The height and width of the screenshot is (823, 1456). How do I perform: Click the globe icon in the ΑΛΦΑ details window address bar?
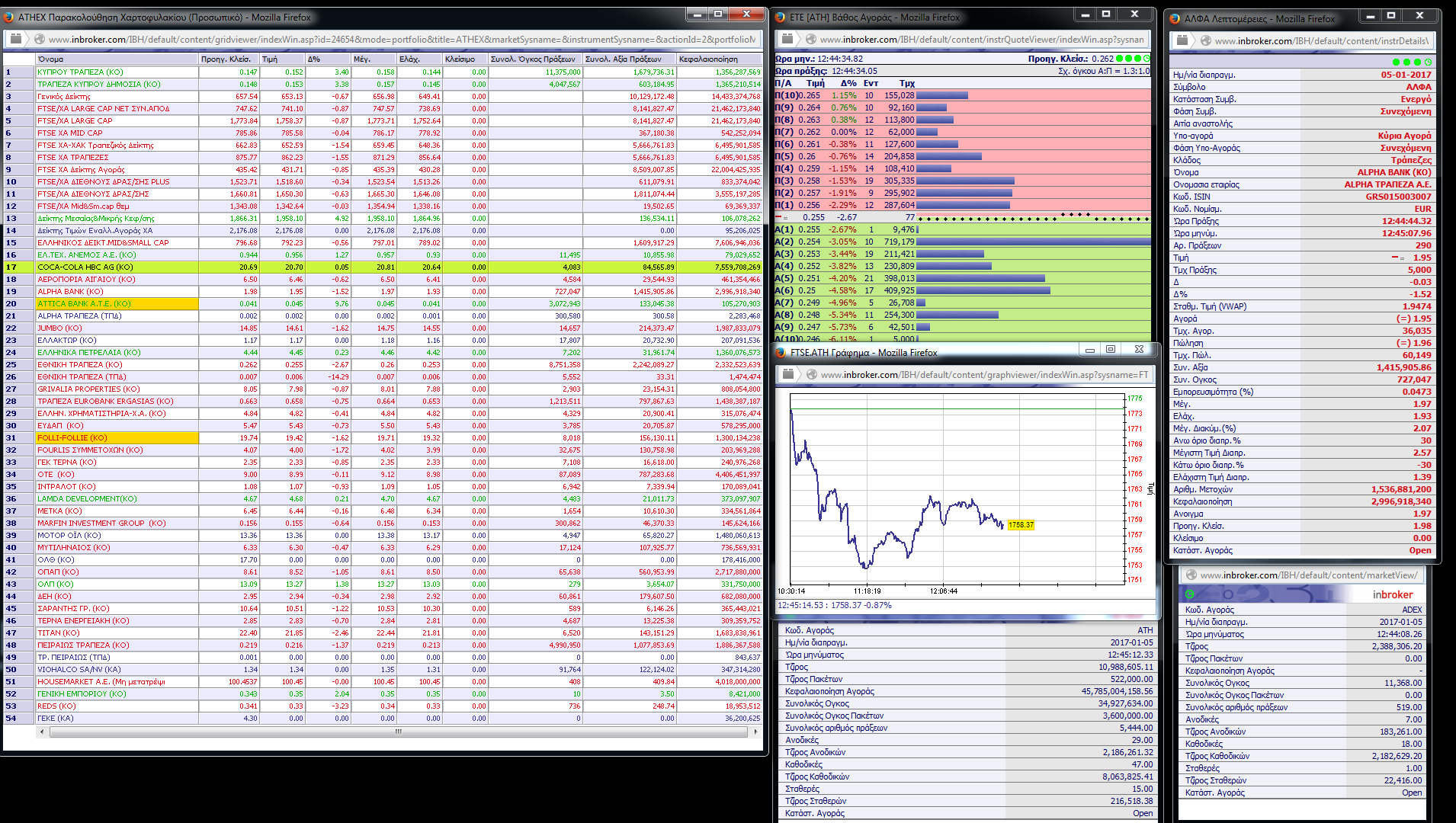(1206, 41)
